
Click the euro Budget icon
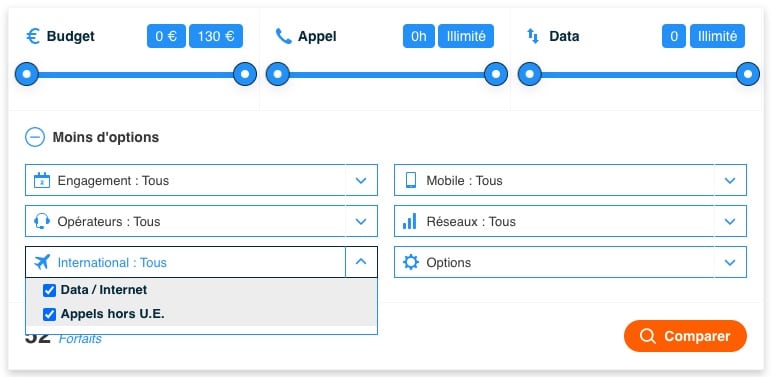[x=33, y=36]
